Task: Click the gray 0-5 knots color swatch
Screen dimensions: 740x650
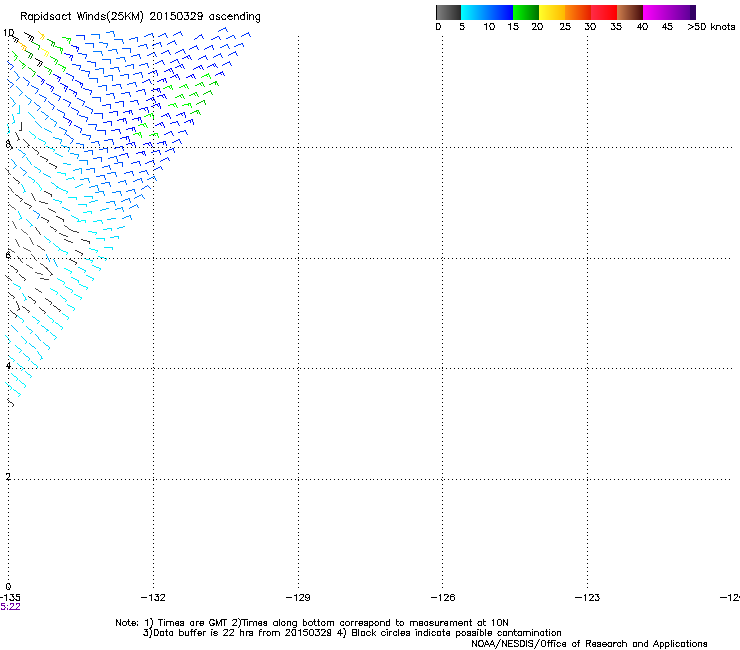Action: tap(449, 12)
